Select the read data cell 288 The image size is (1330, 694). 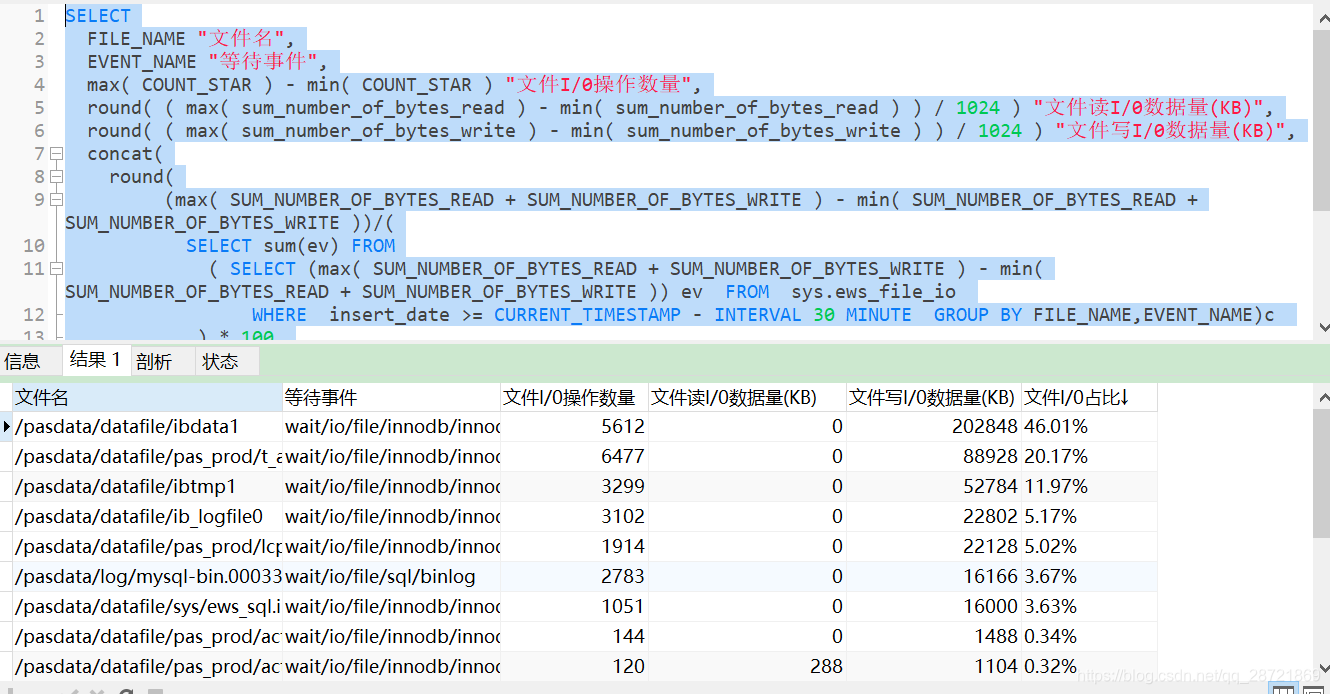(747, 667)
